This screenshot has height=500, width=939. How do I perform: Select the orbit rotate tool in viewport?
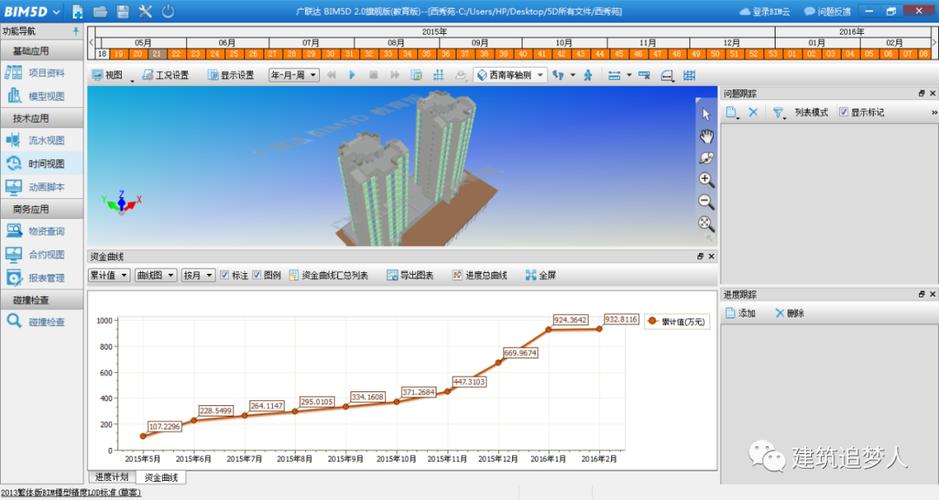706,158
